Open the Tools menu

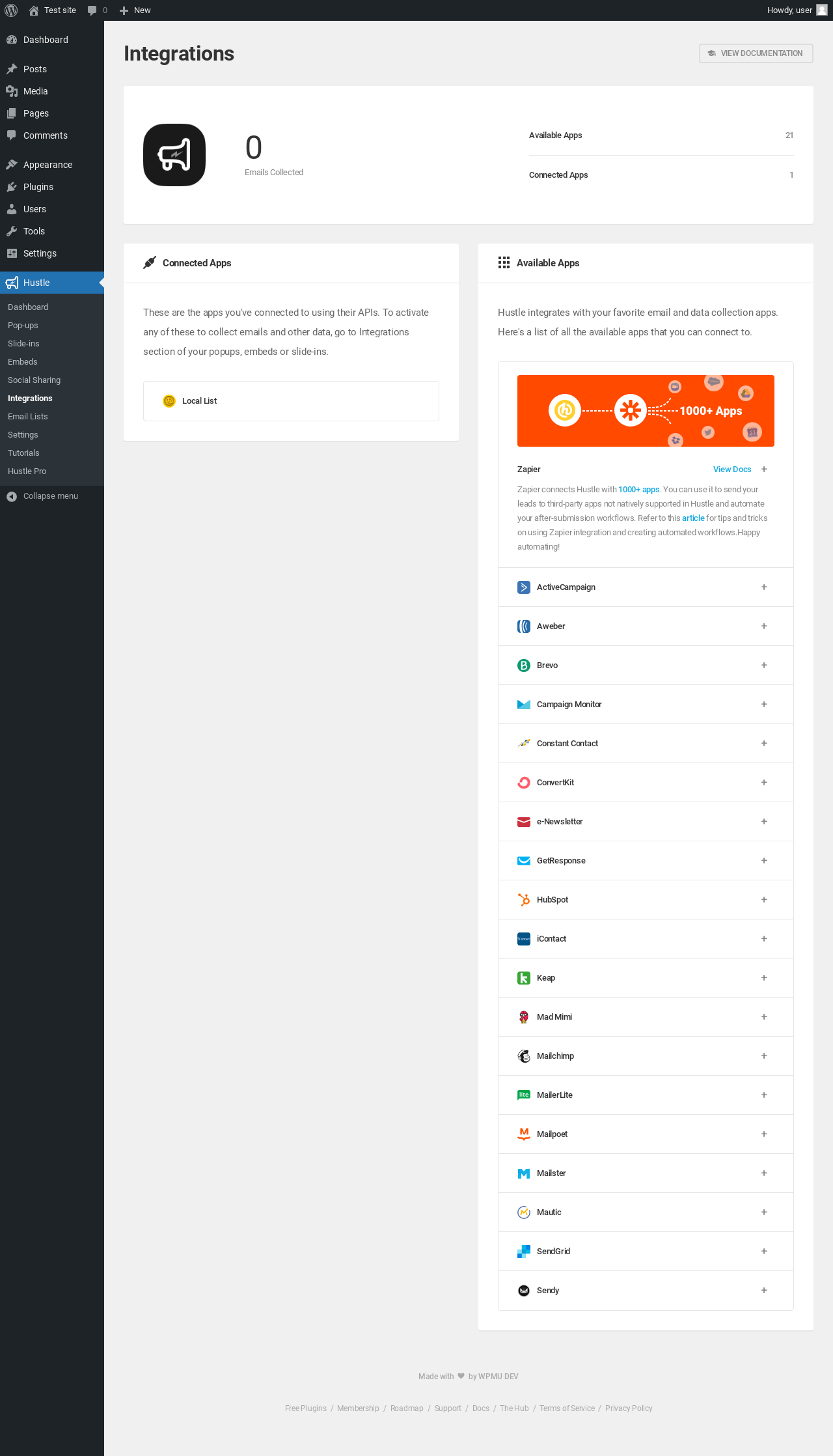coord(52,231)
